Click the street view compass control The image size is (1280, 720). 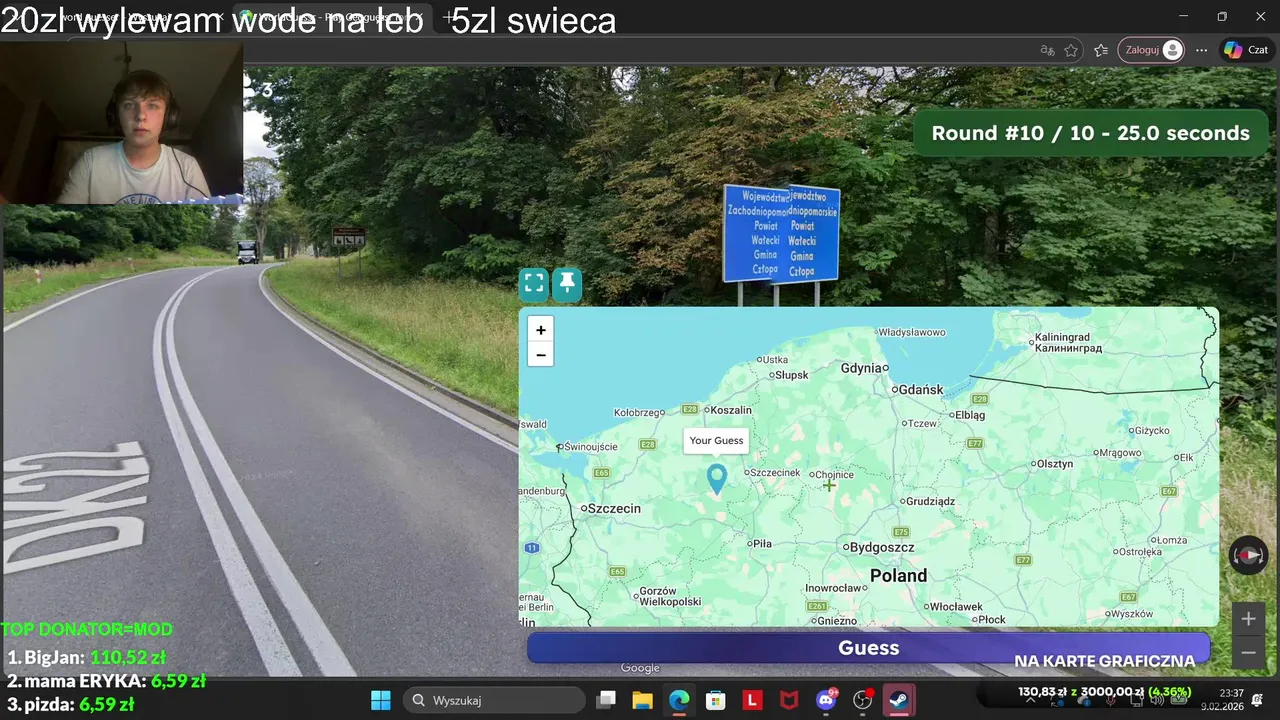(x=1248, y=555)
